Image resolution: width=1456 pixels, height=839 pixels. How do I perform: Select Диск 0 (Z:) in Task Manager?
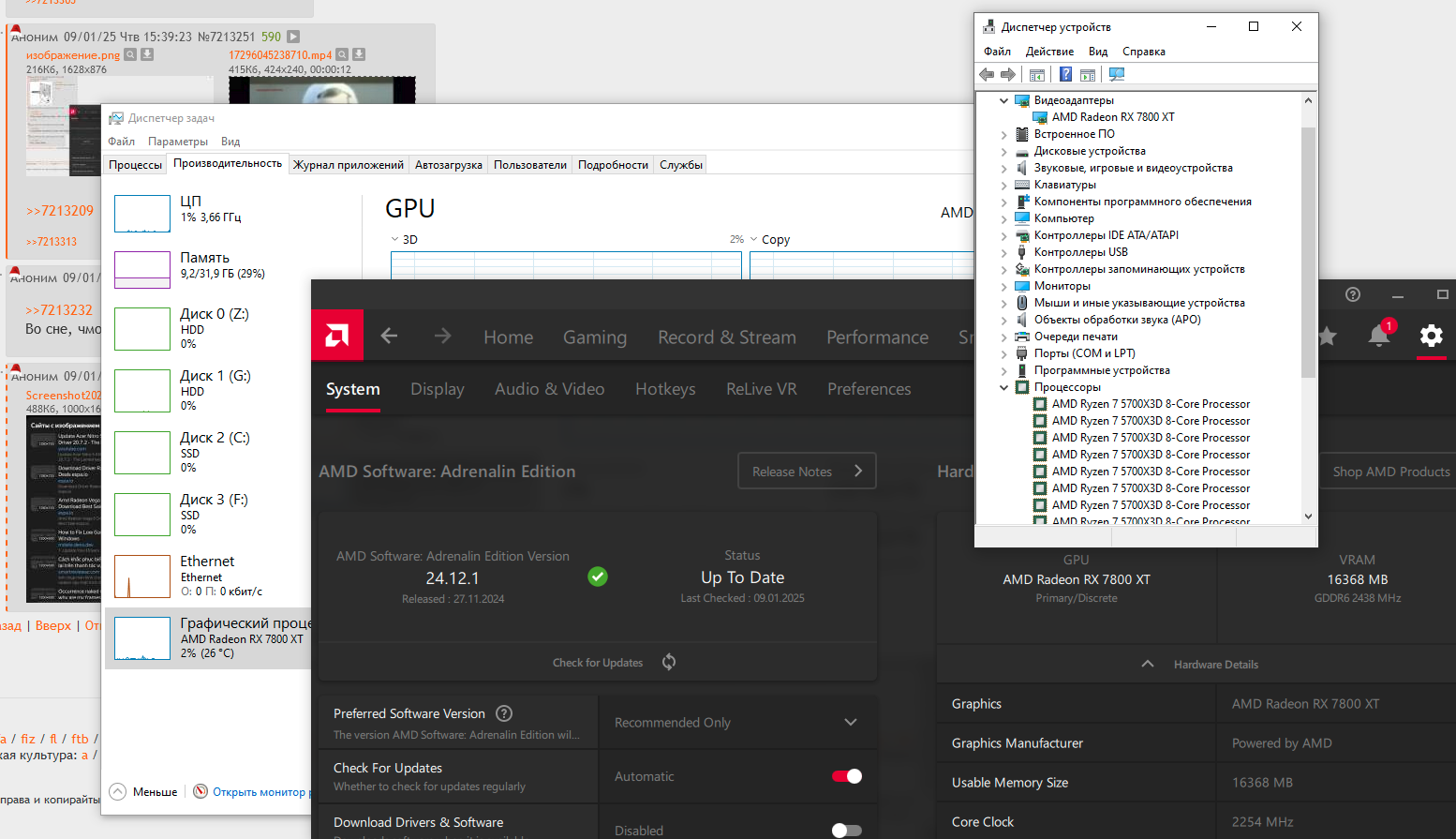[x=208, y=328]
